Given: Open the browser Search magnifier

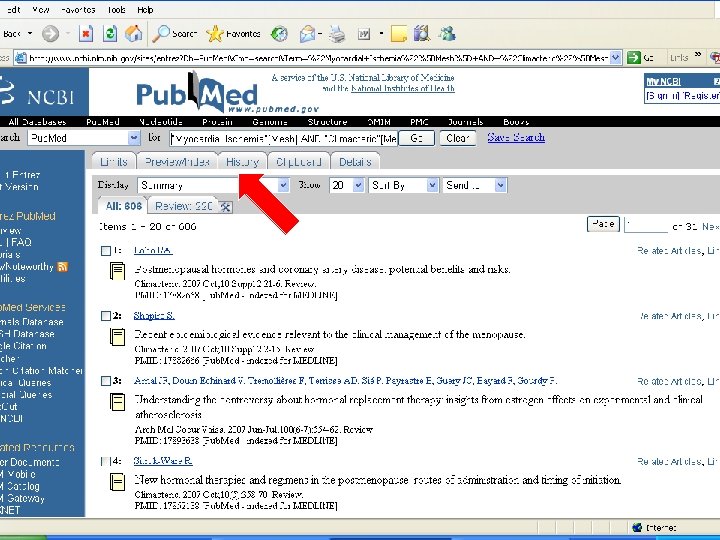Looking at the screenshot, I should [161, 34].
